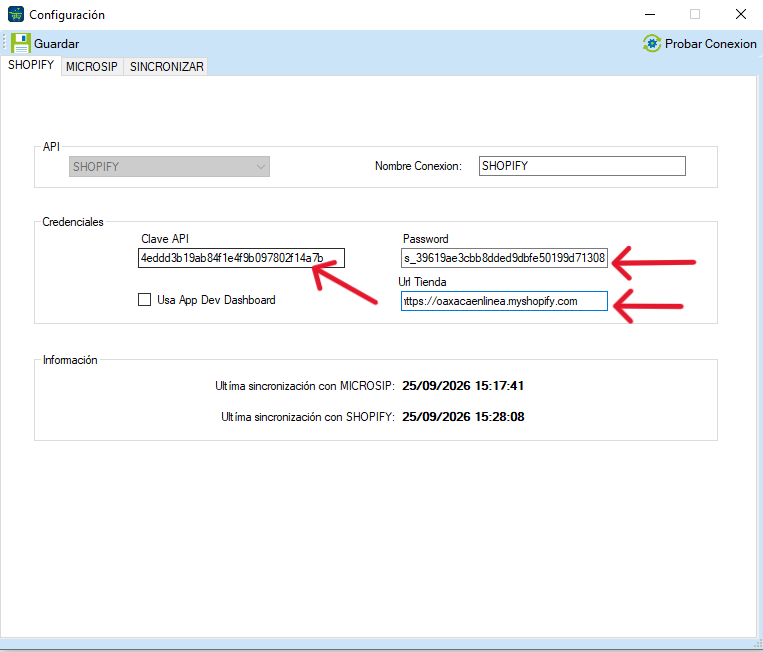
Task: Click the window resize grip in the bottom corner
Action: point(758,644)
